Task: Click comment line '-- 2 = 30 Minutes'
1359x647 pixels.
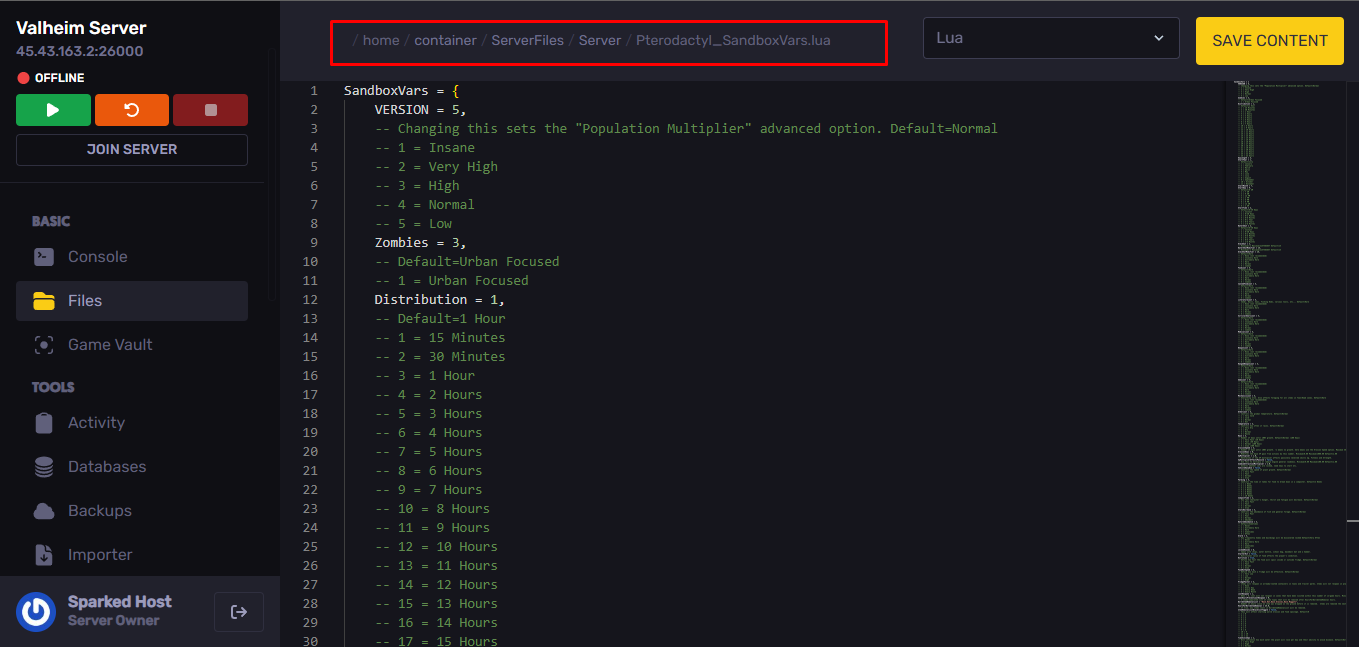Action: click(x=440, y=357)
